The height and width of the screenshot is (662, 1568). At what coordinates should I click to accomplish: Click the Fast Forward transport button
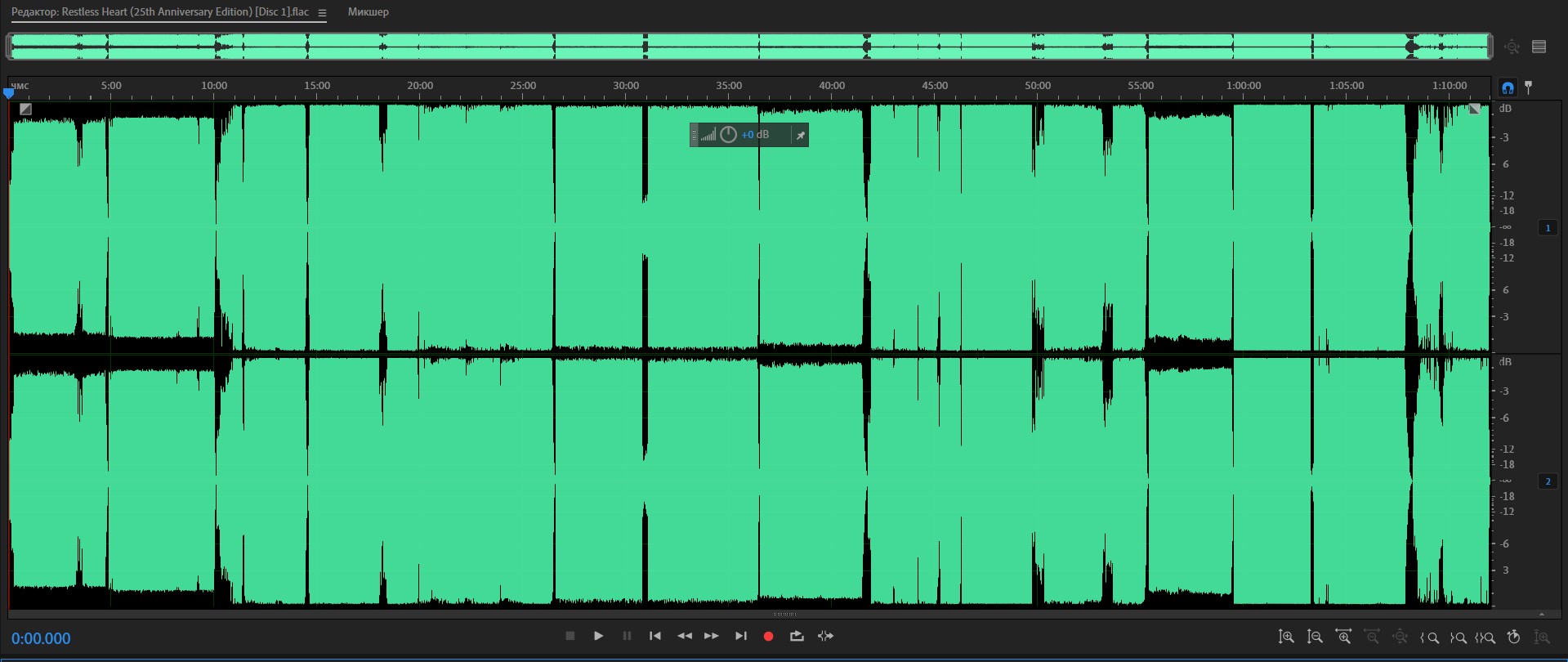coord(712,636)
